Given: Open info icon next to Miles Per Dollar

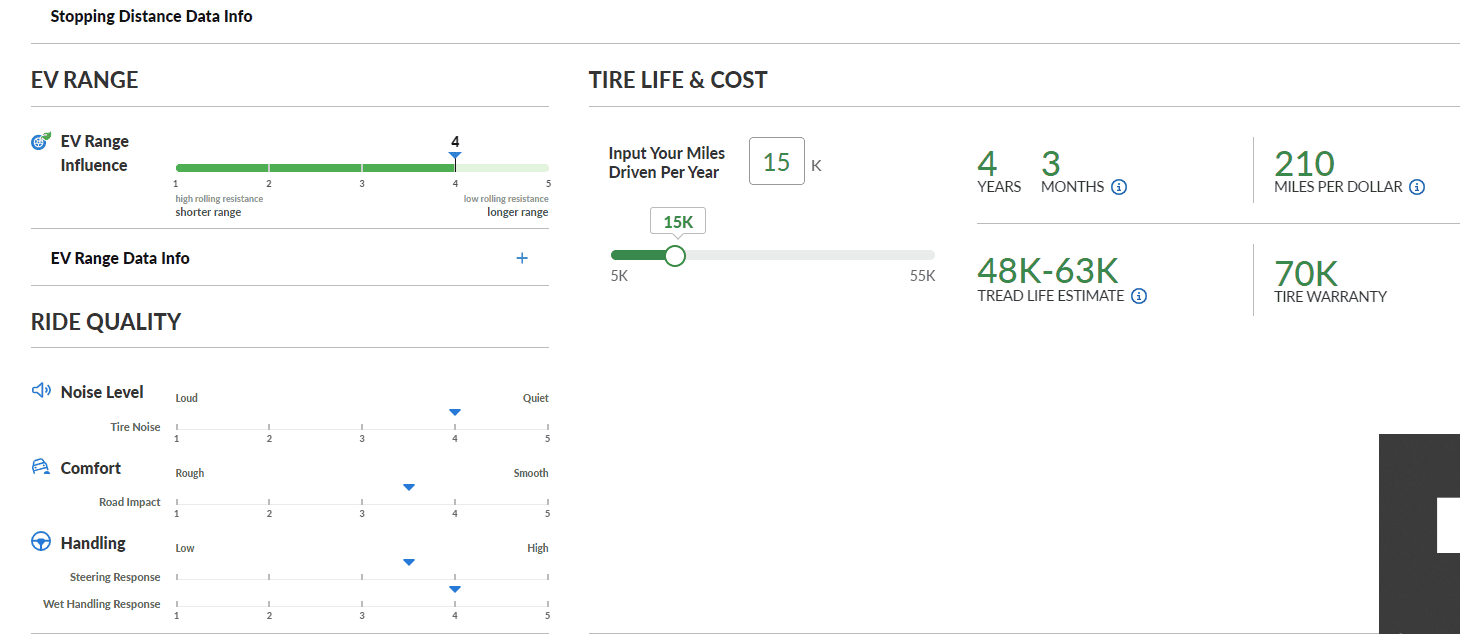Looking at the screenshot, I should point(1416,187).
